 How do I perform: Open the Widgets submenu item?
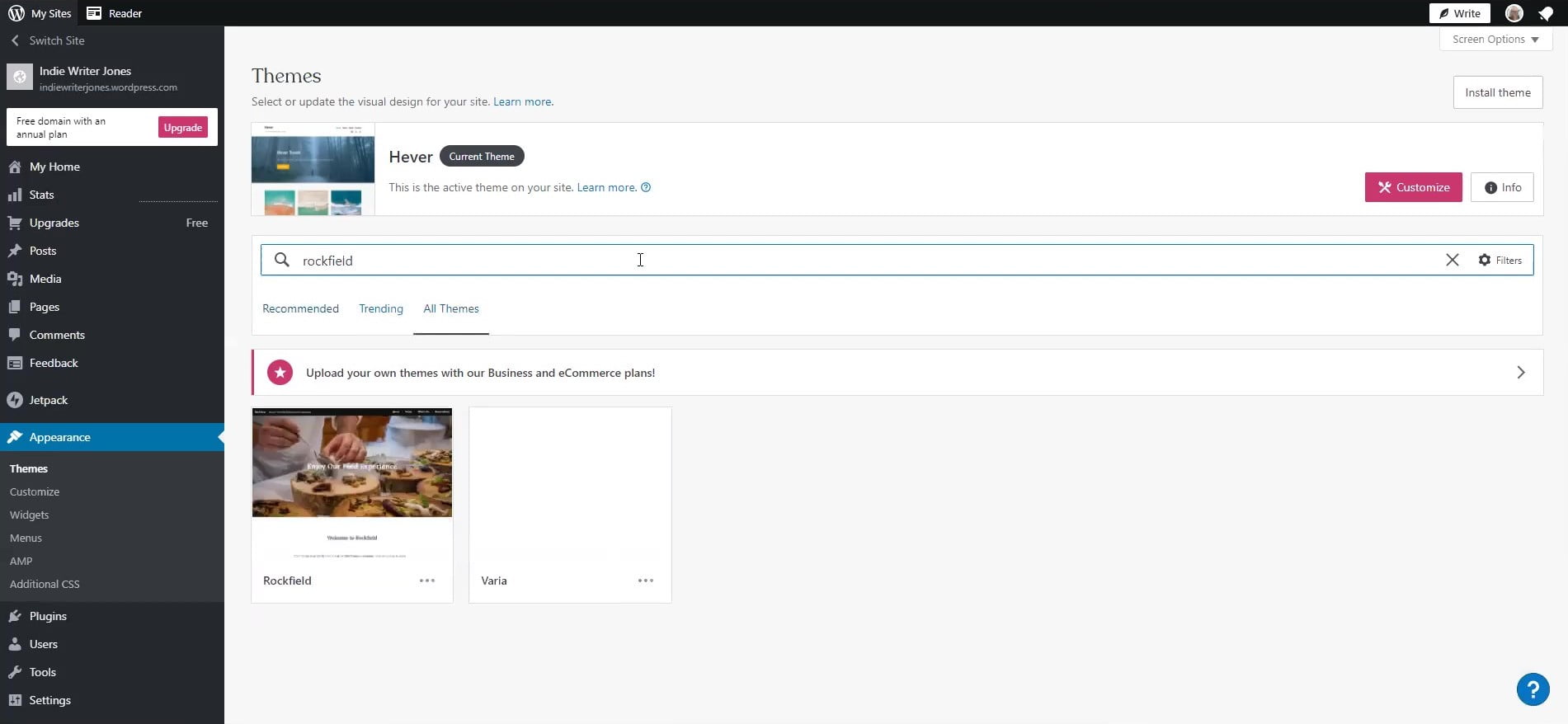30,515
